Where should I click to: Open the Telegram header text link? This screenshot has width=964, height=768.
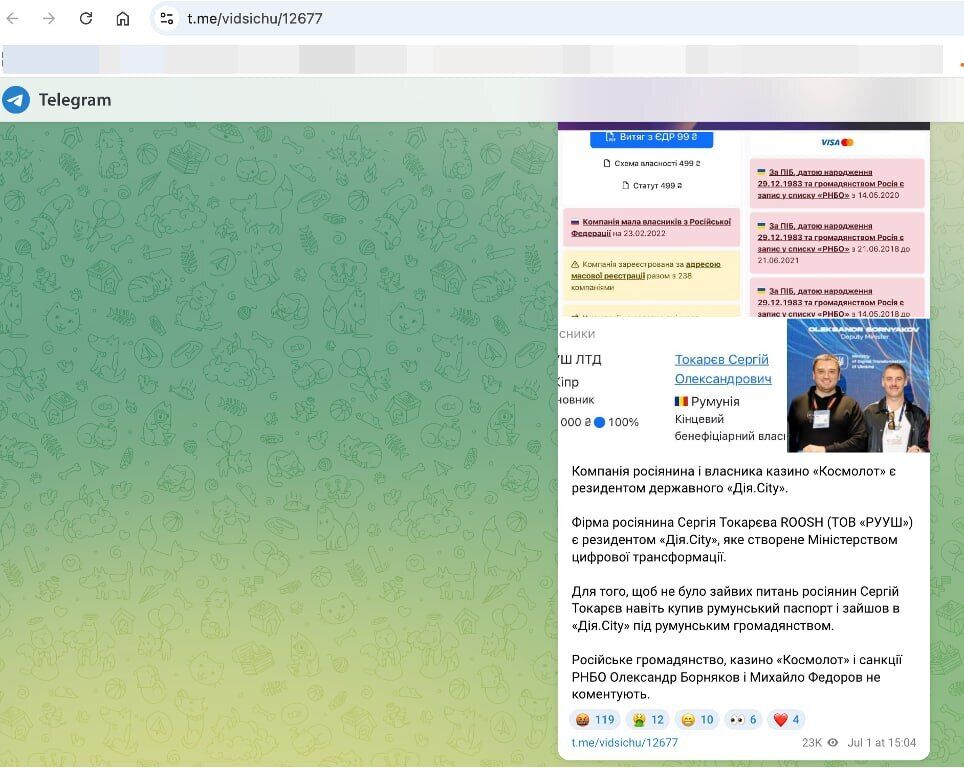click(75, 100)
